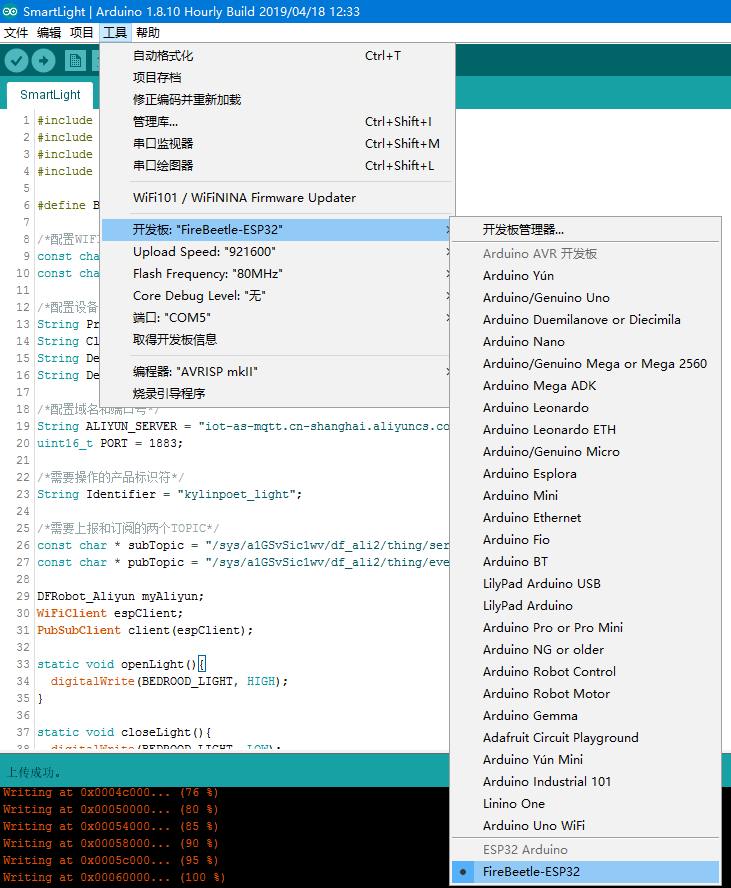
Task: Select Arduino NG or older board
Action: click(586, 650)
